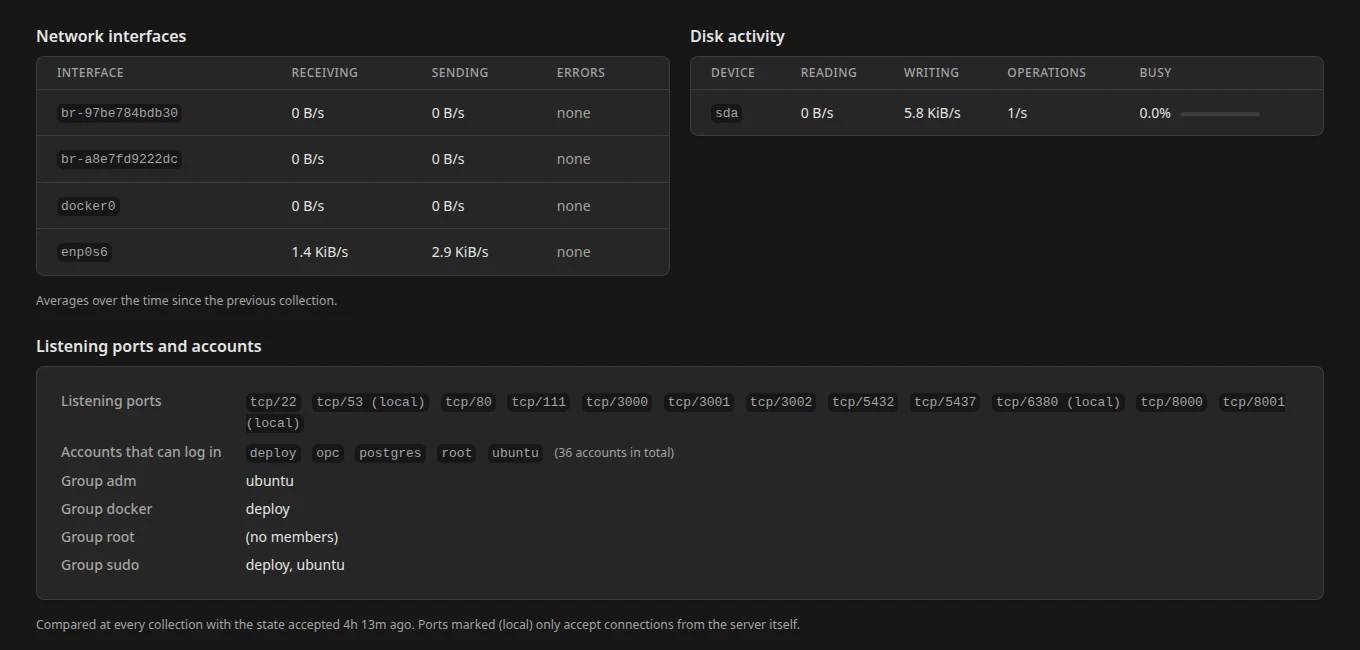The width and height of the screenshot is (1360, 650).
Task: Select enp0s6 receiving value 1.4 KiB/s
Action: pyautogui.click(x=320, y=252)
